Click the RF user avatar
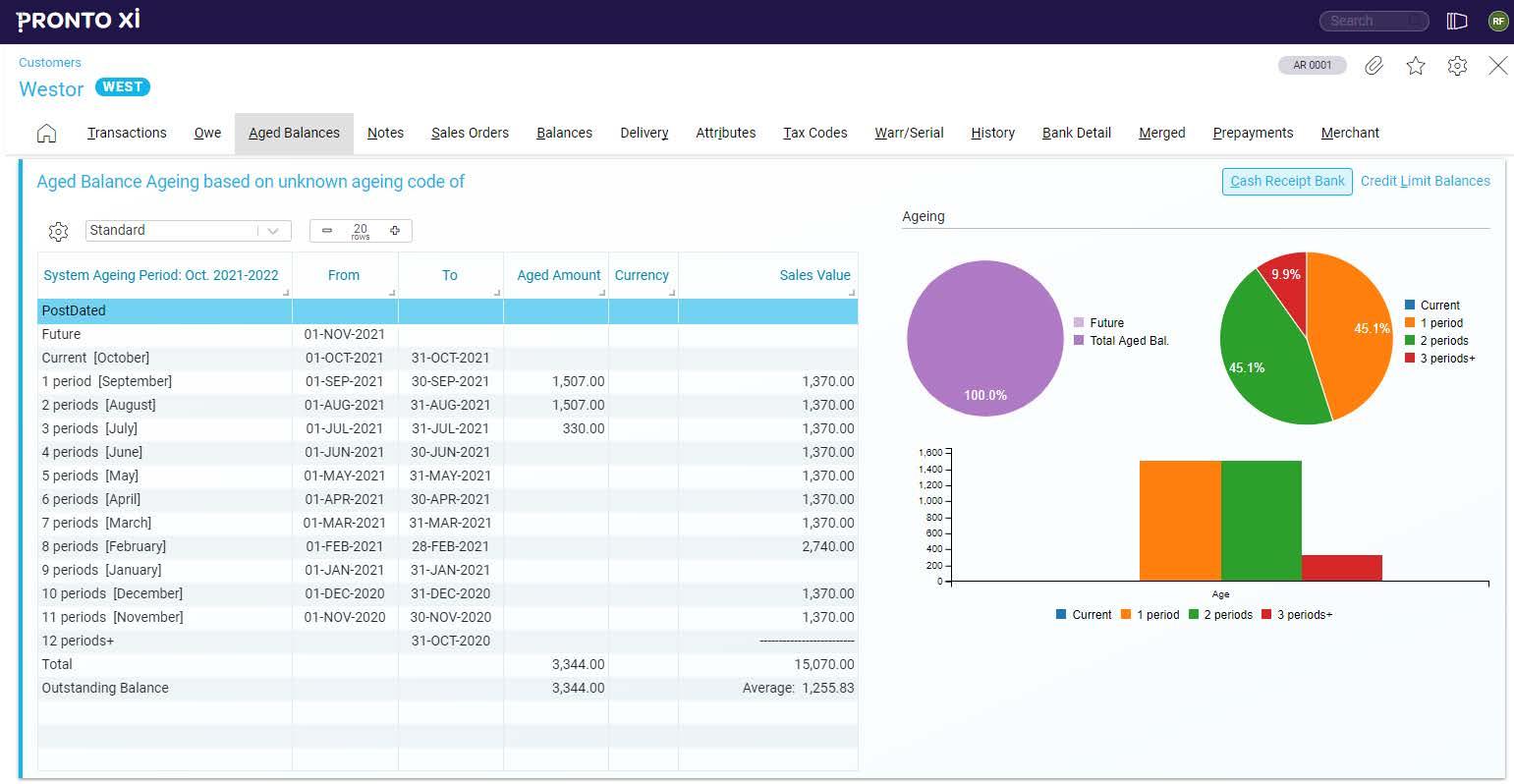 coord(1497,20)
